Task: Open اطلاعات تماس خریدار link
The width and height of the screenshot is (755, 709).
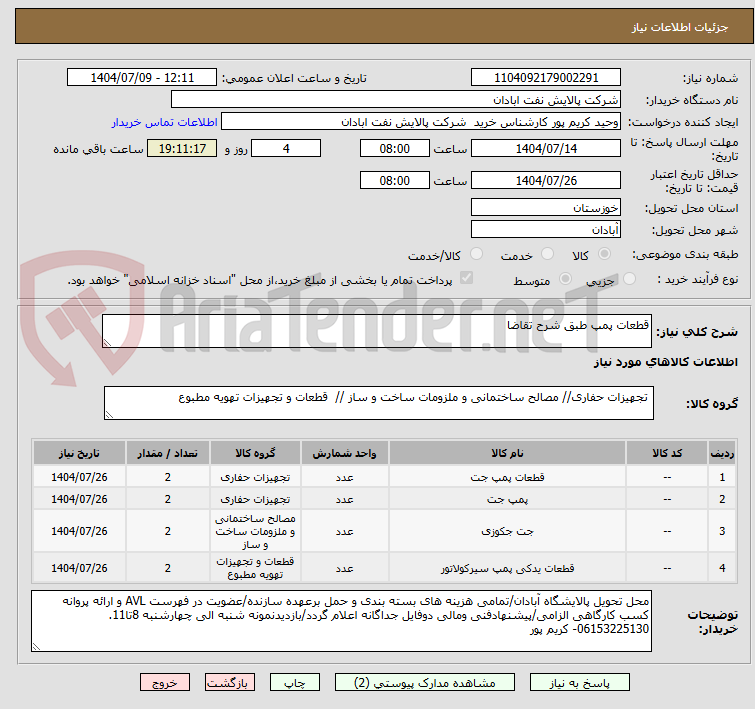Action: coord(165,122)
